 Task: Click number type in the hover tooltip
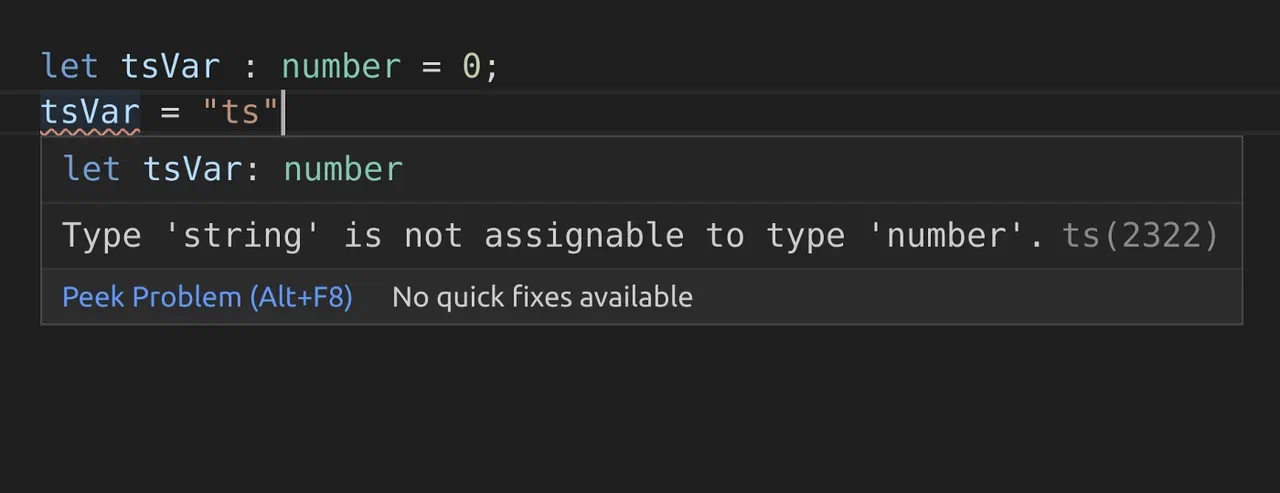343,169
